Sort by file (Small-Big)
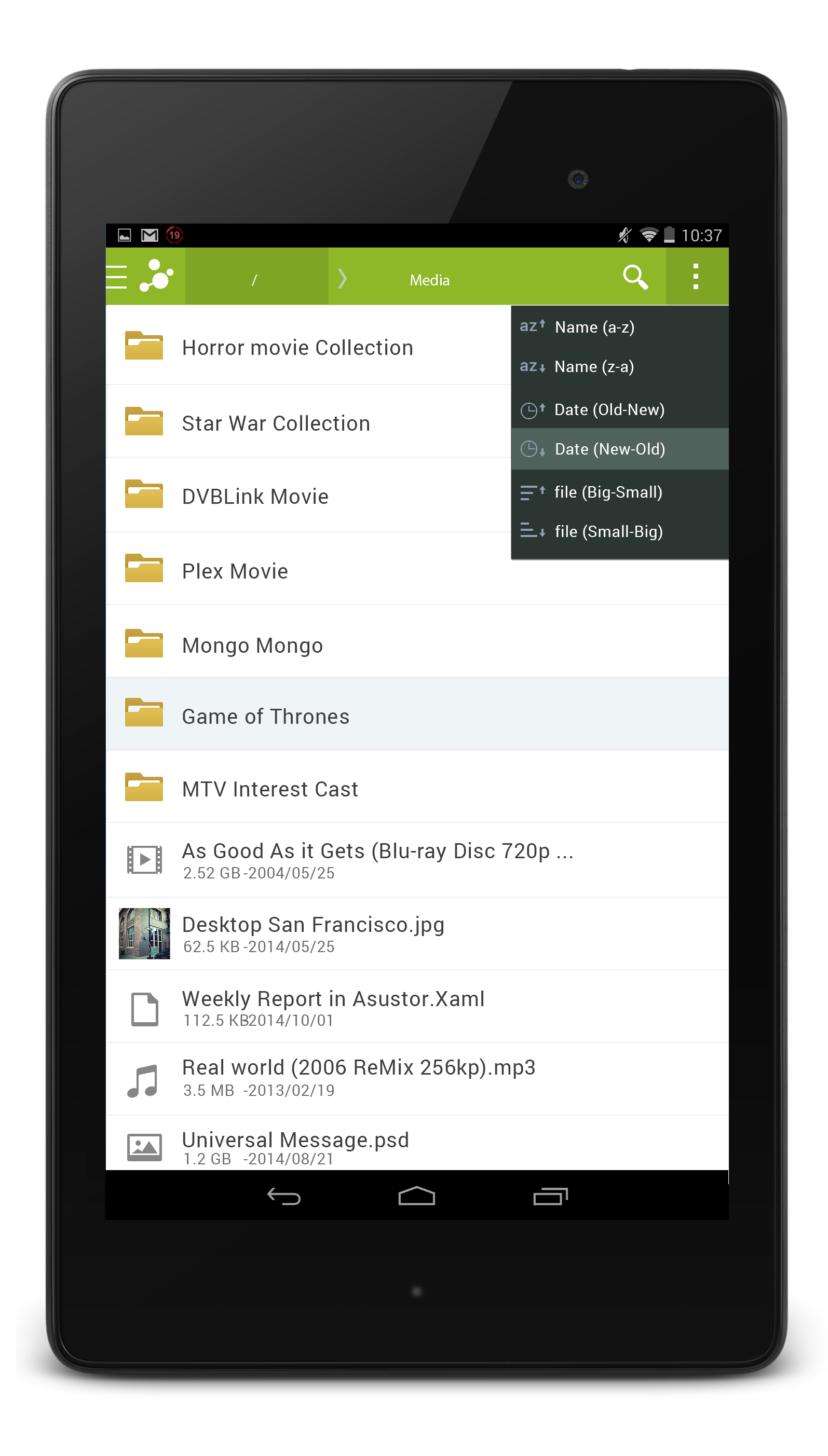This screenshot has width=828, height=1456. click(619, 531)
